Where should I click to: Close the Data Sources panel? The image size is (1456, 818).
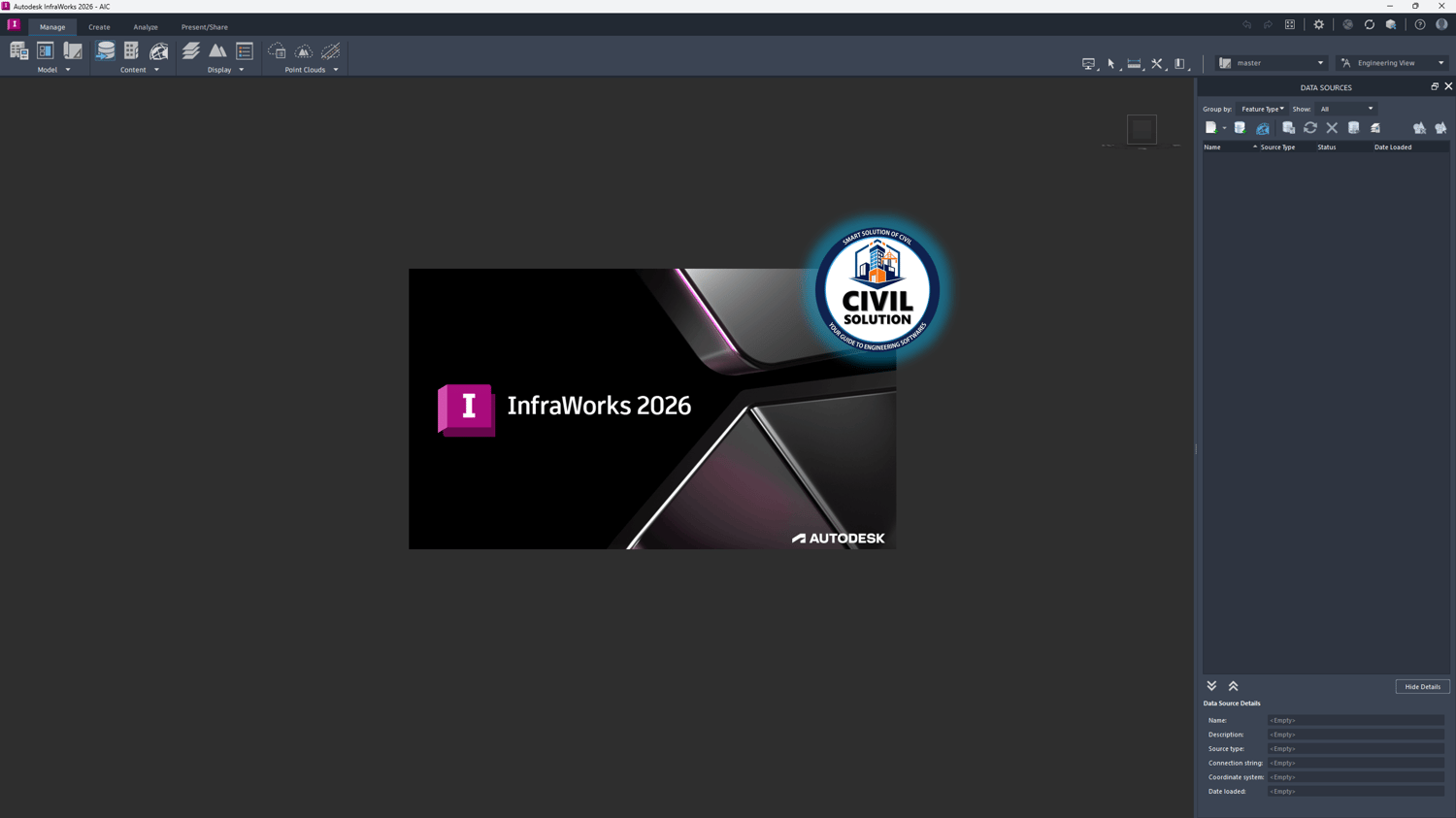coord(1448,87)
